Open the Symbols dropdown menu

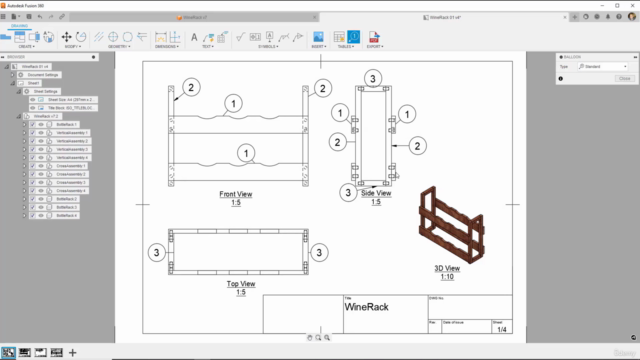pyautogui.click(x=269, y=47)
